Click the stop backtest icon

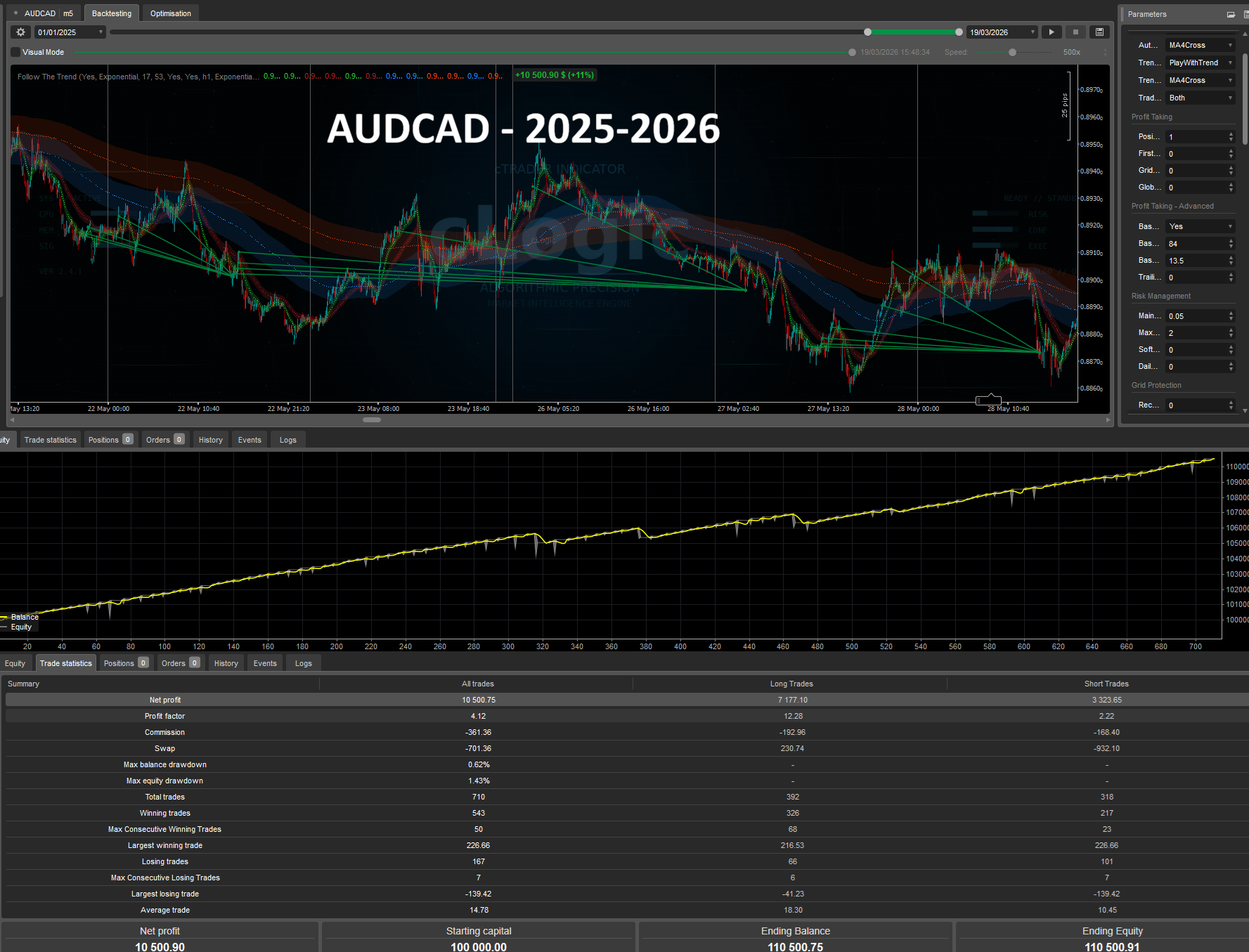pyautogui.click(x=1075, y=32)
